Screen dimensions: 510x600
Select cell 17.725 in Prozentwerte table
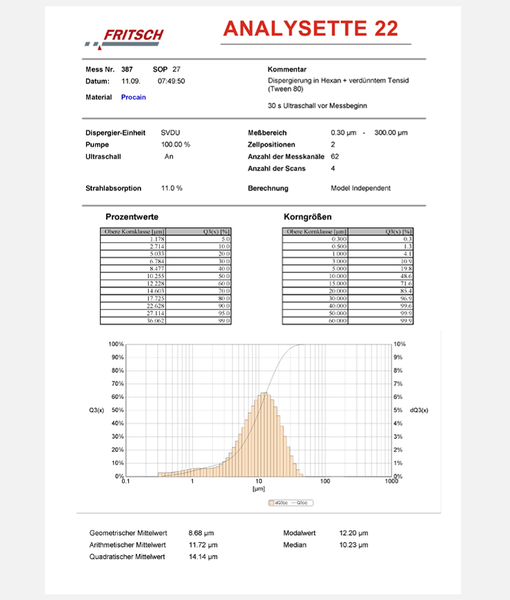pyautogui.click(x=133, y=298)
